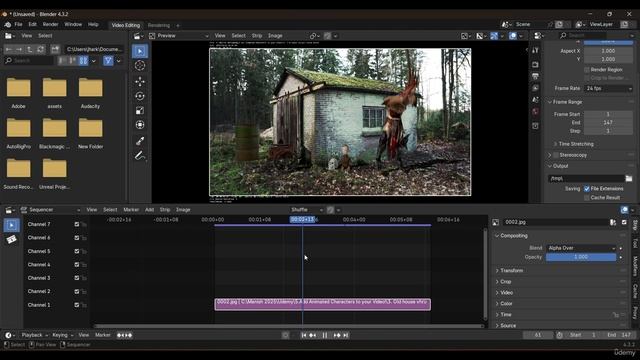Screen dimensions: 640x360
Task: Select the 2D Cursor tool in preview
Action: click(140, 66)
